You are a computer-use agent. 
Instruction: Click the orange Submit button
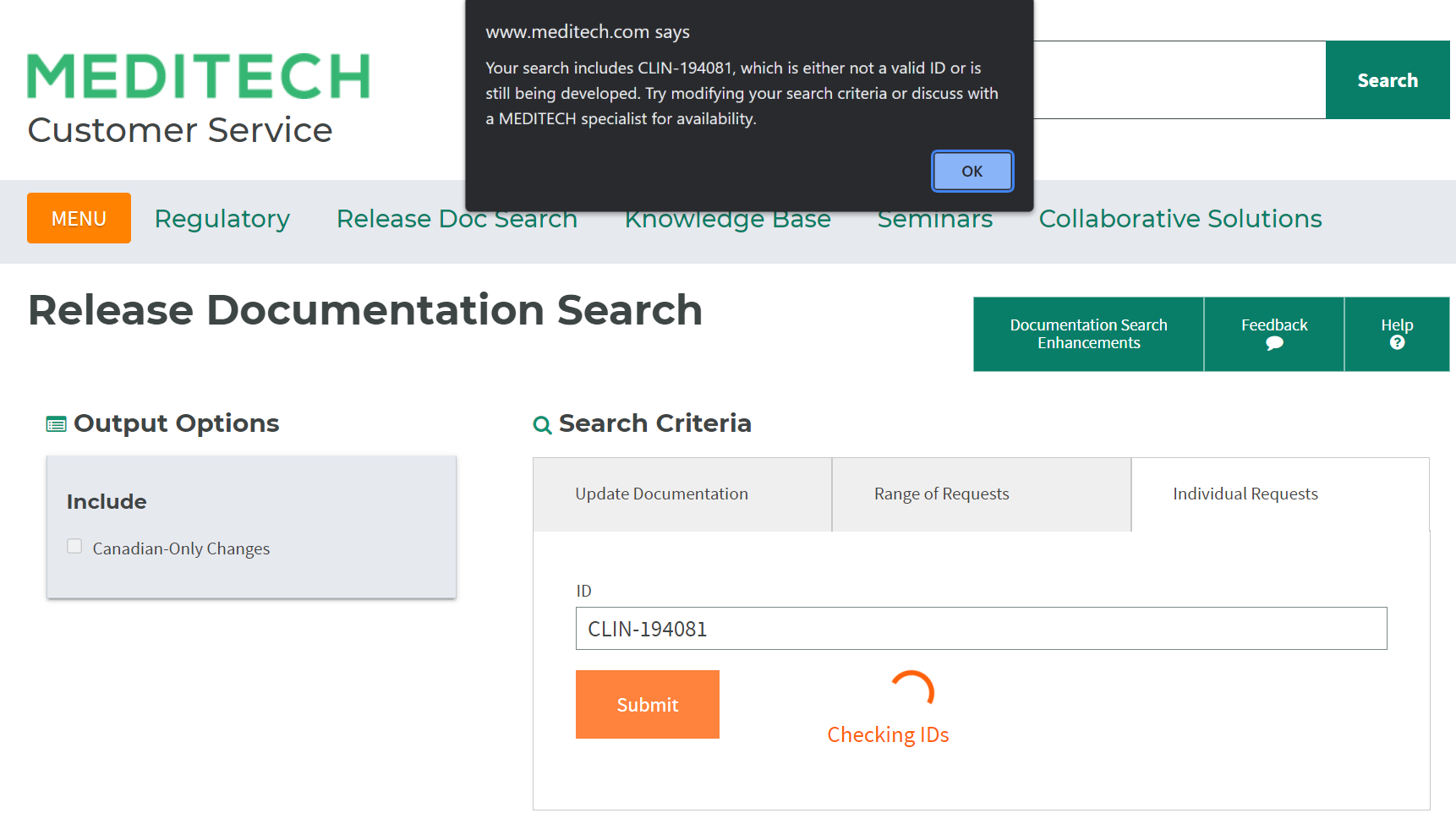click(x=648, y=705)
